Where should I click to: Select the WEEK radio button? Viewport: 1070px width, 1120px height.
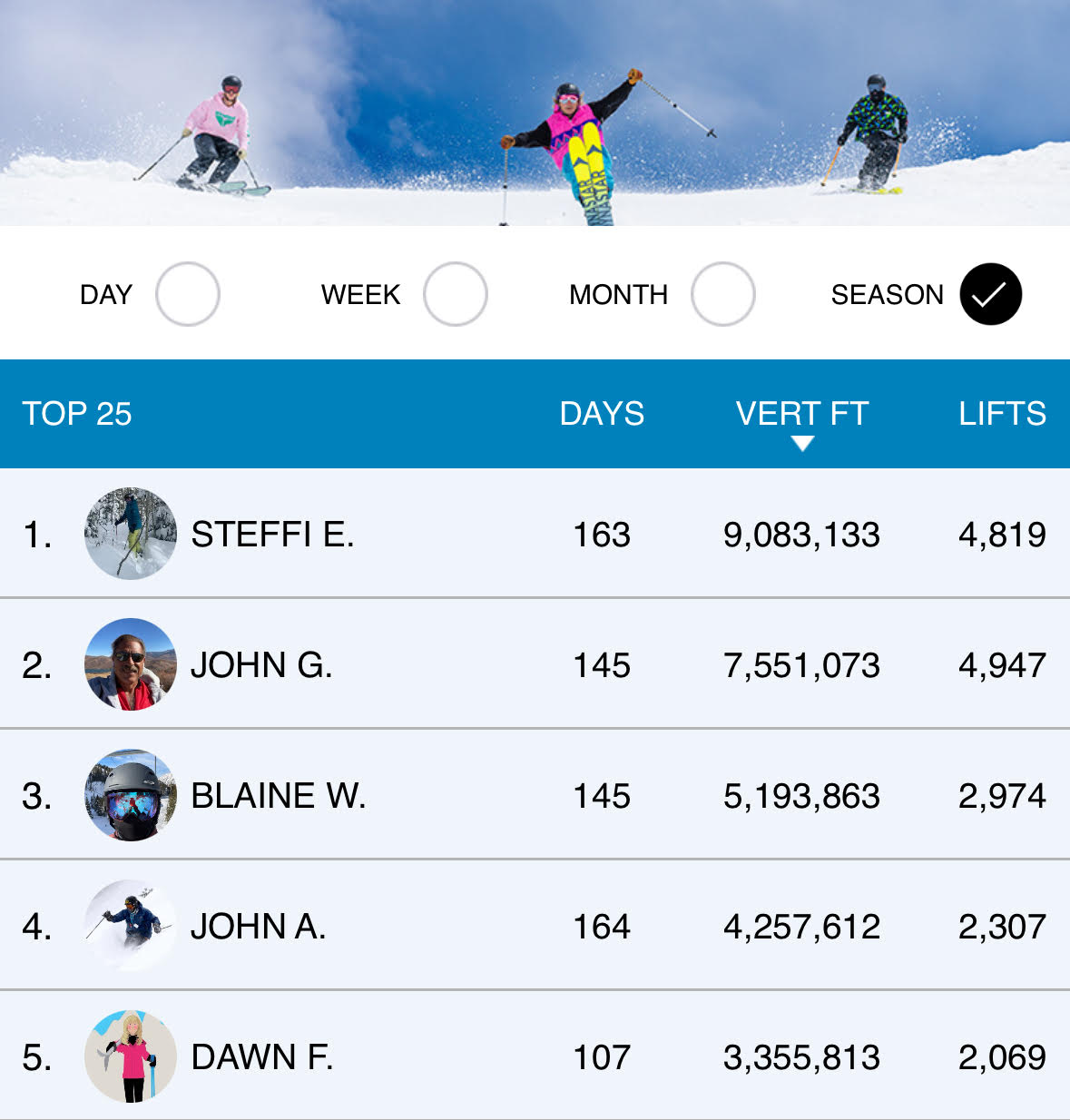click(x=456, y=294)
